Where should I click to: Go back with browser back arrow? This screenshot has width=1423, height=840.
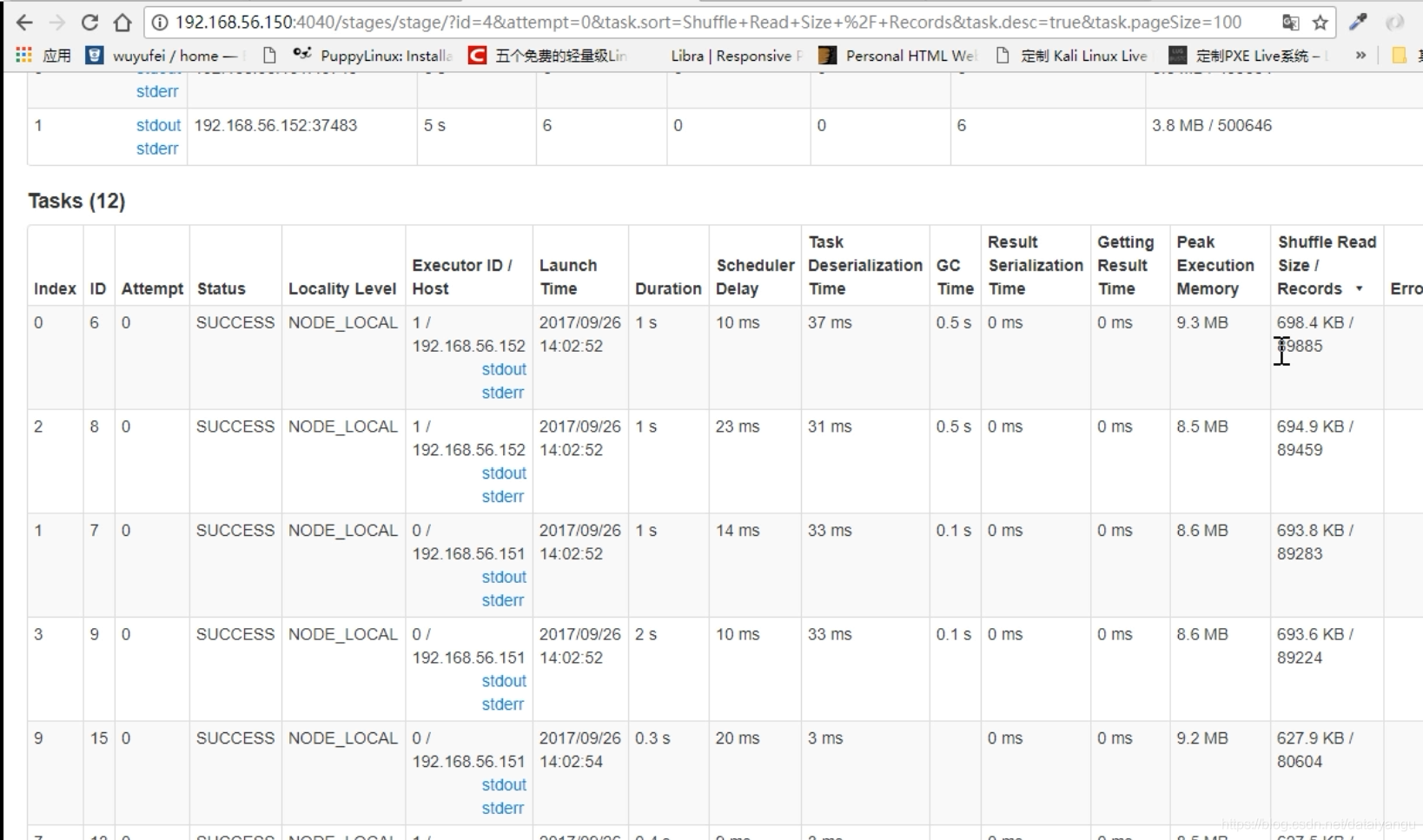point(24,23)
